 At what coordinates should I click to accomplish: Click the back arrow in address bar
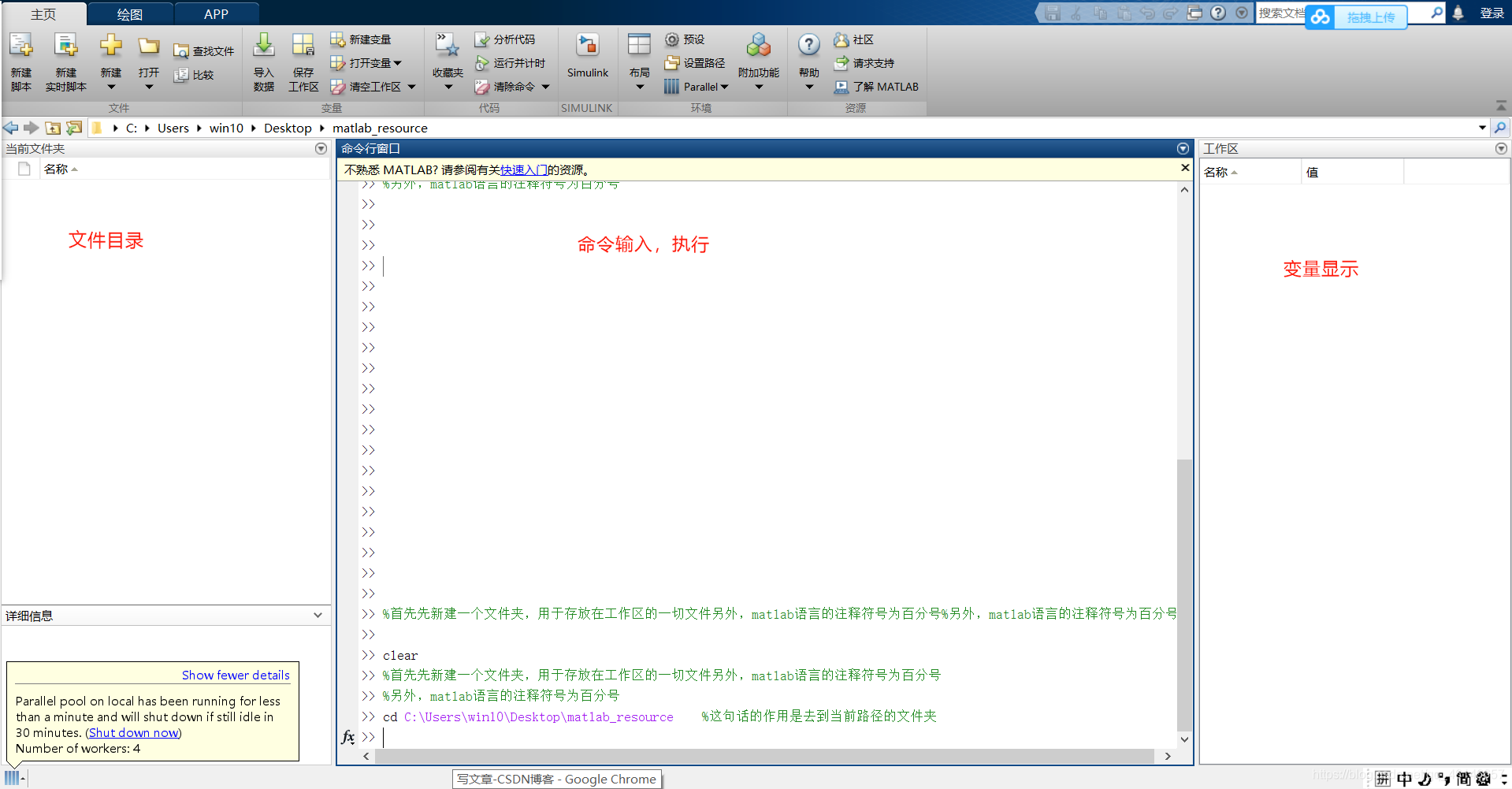11,128
